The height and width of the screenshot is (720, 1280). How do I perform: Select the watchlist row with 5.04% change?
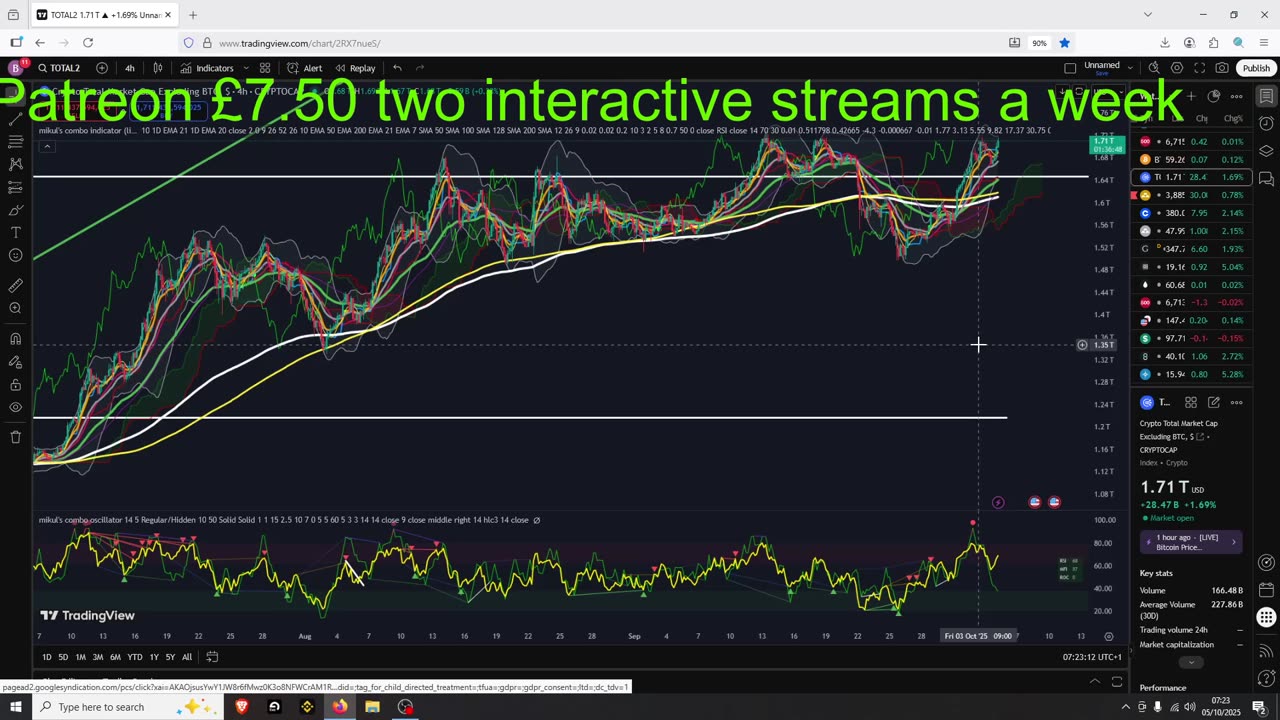[1192, 267]
